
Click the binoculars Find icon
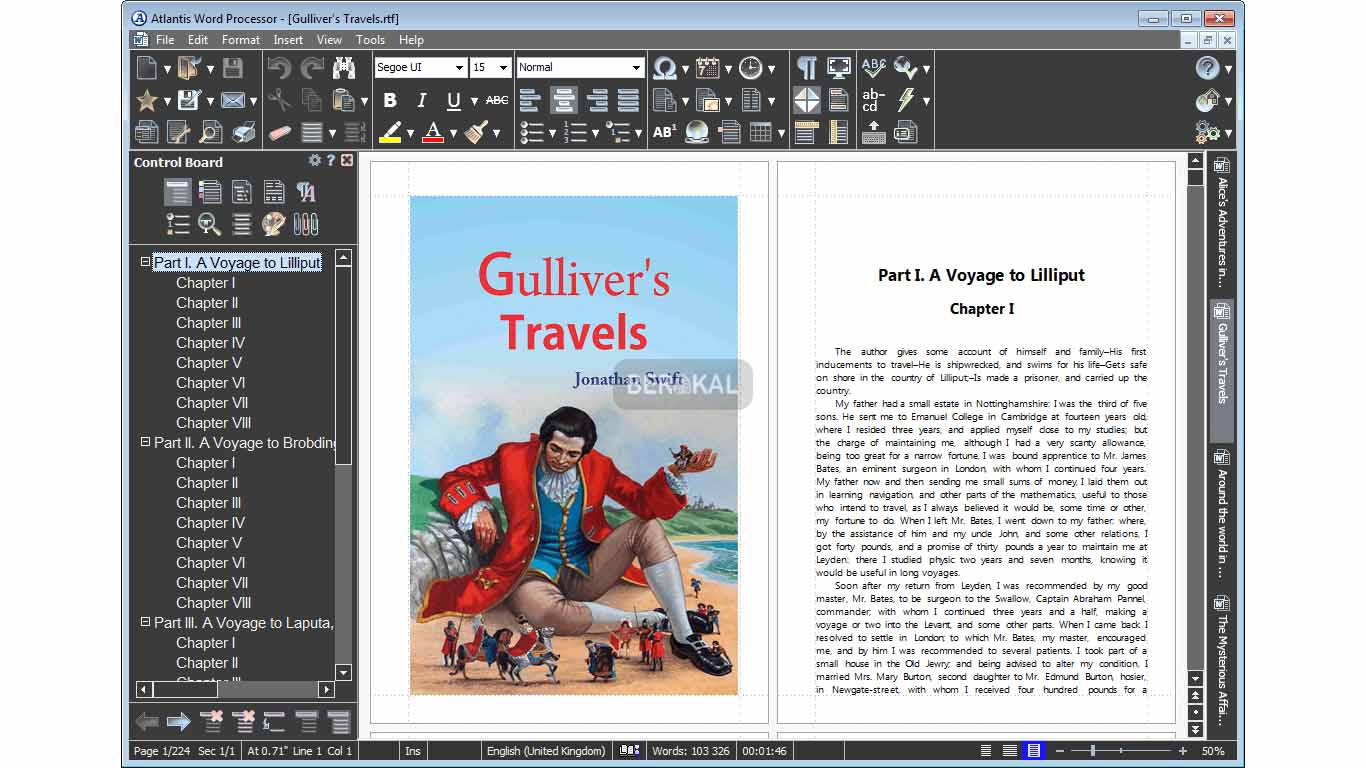[x=343, y=68]
